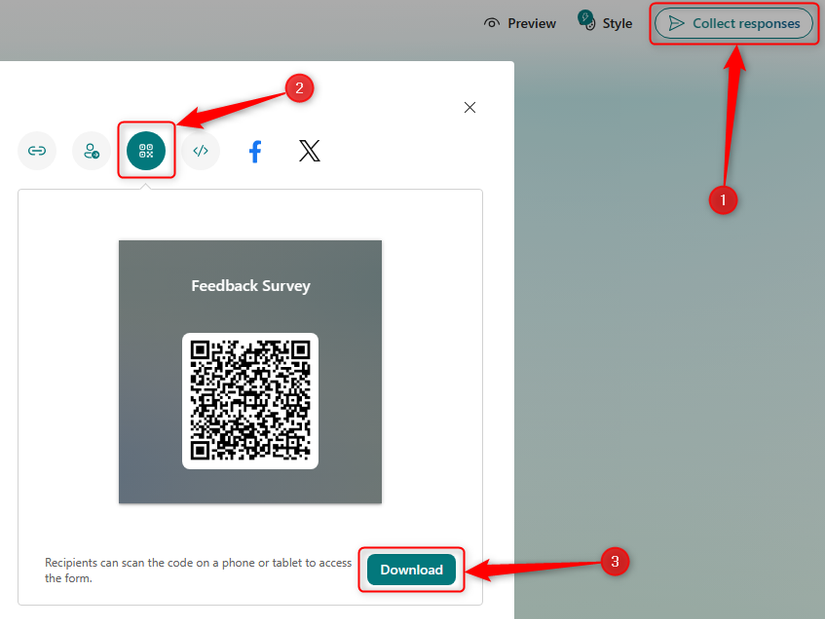Click the Feedback Survey QR code image
Screen dimensions: 825x619
(250, 401)
